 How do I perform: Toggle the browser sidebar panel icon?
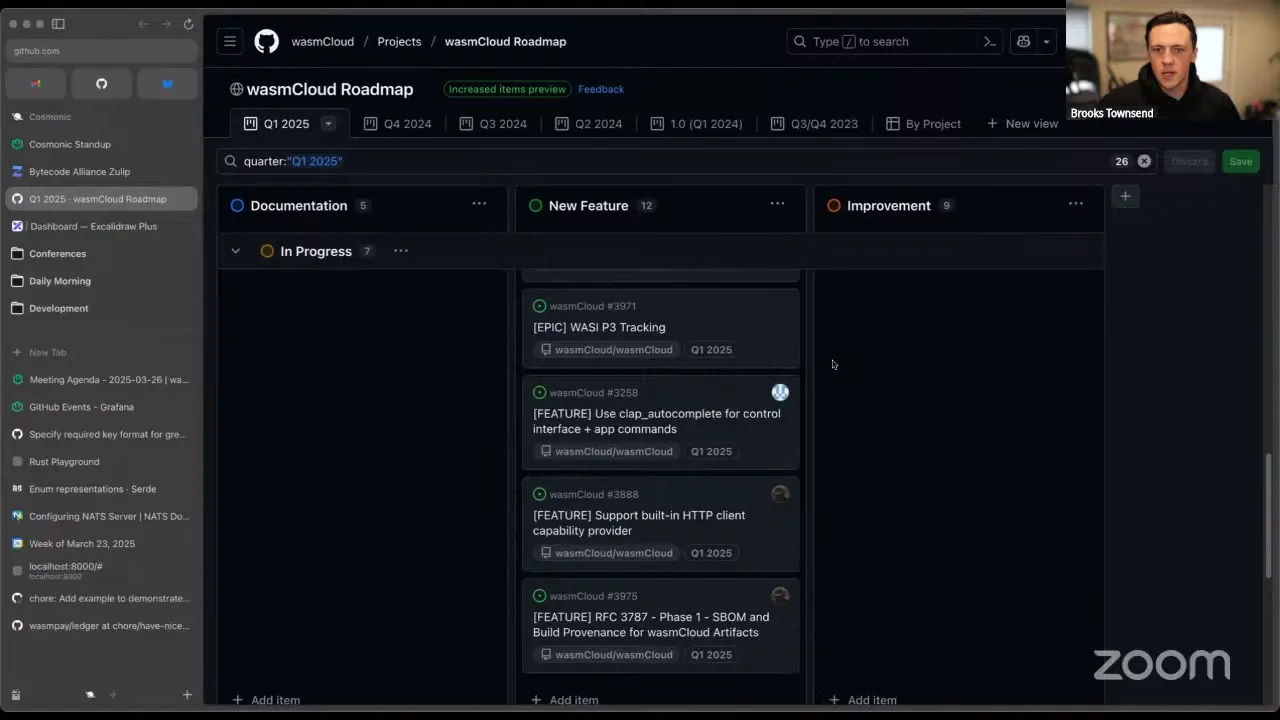tap(58, 23)
